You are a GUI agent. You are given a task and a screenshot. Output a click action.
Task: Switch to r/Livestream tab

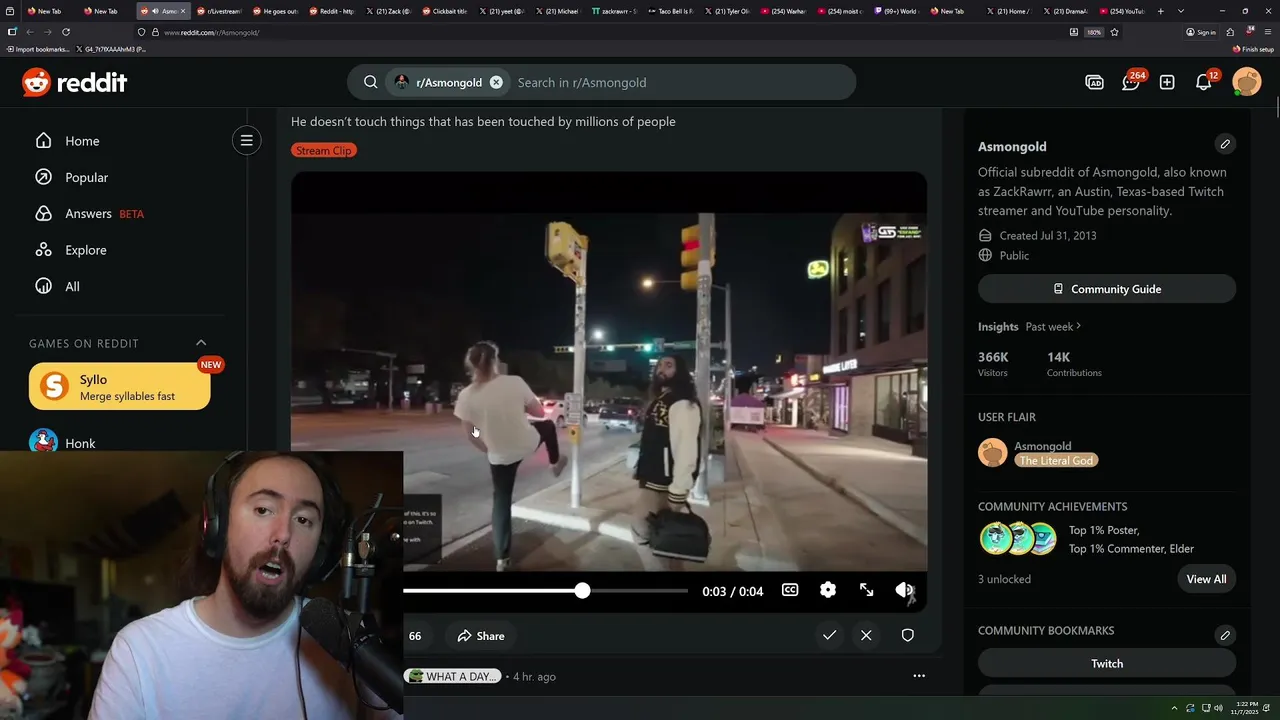(x=219, y=11)
